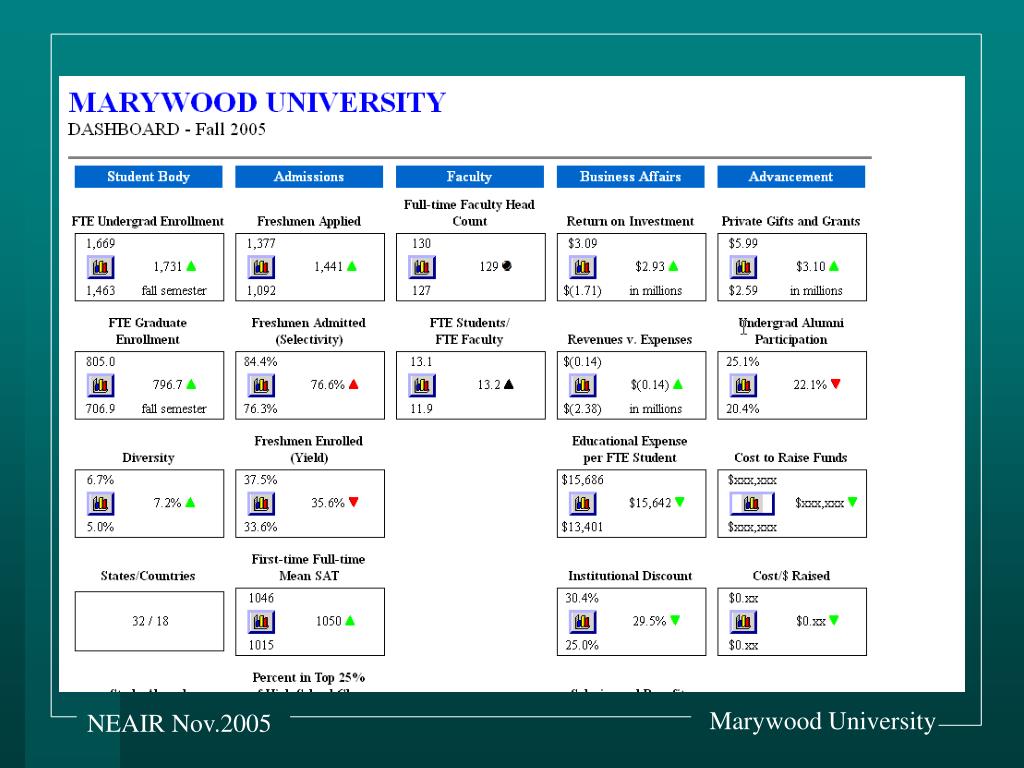Image resolution: width=1024 pixels, height=768 pixels.
Task: Click First-time Full-time Mean SAT chart icon
Action: pyautogui.click(x=261, y=621)
